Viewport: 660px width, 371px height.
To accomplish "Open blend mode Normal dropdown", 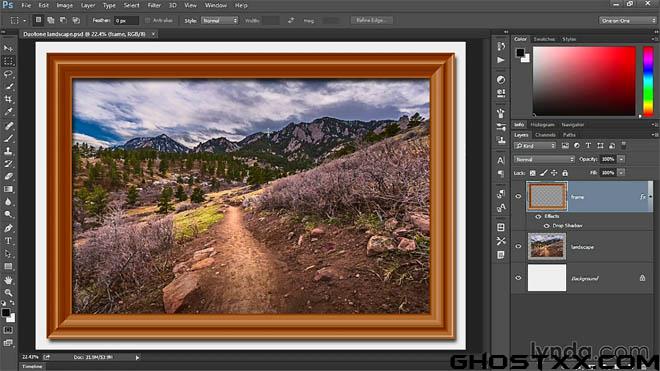I will 544,160.
